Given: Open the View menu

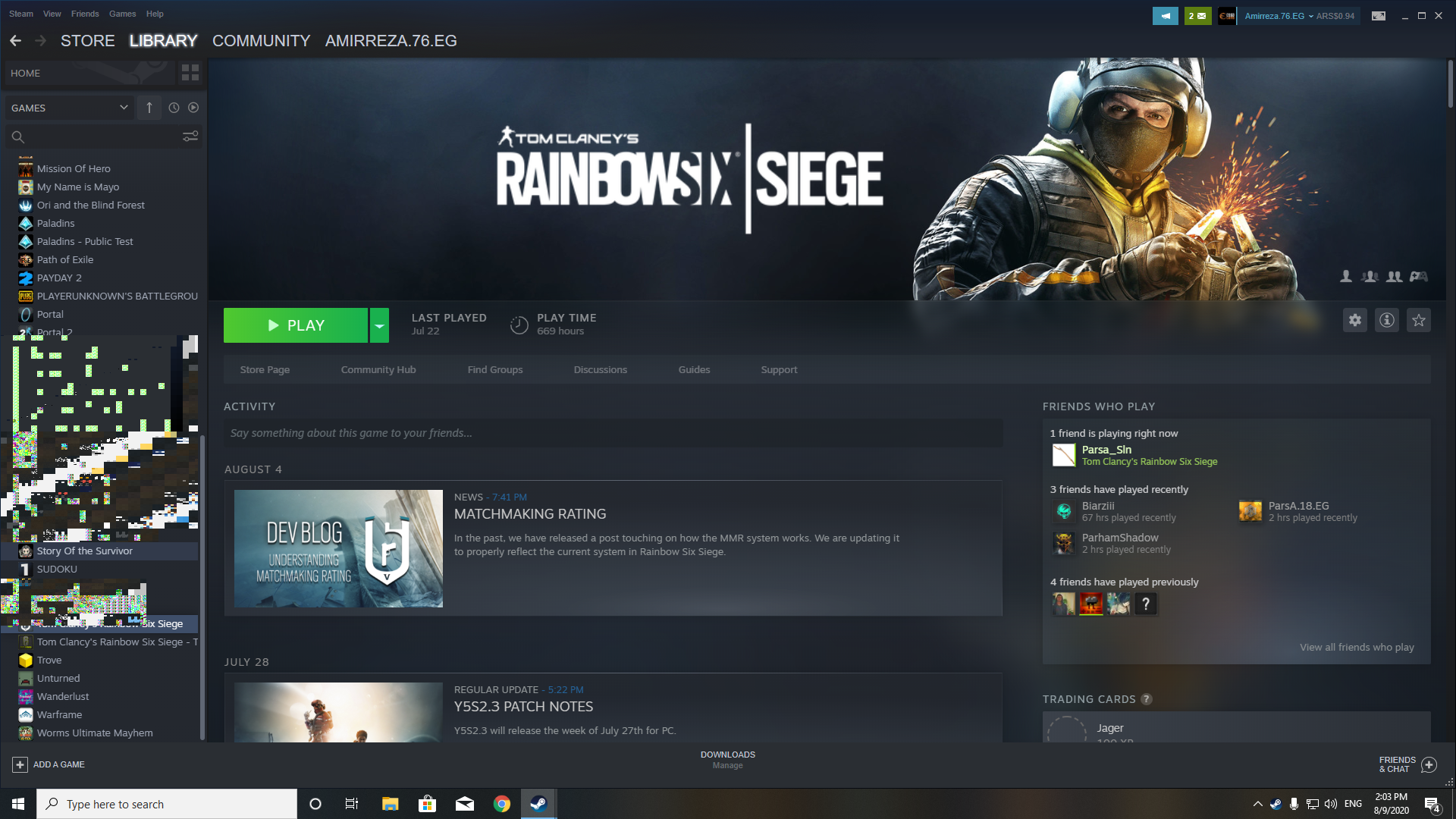Looking at the screenshot, I should [x=52, y=14].
